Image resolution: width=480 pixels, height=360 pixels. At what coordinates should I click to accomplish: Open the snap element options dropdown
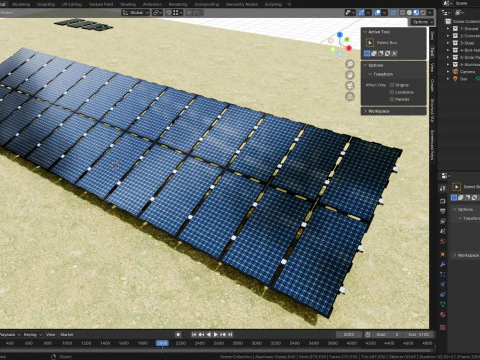[x=178, y=13]
